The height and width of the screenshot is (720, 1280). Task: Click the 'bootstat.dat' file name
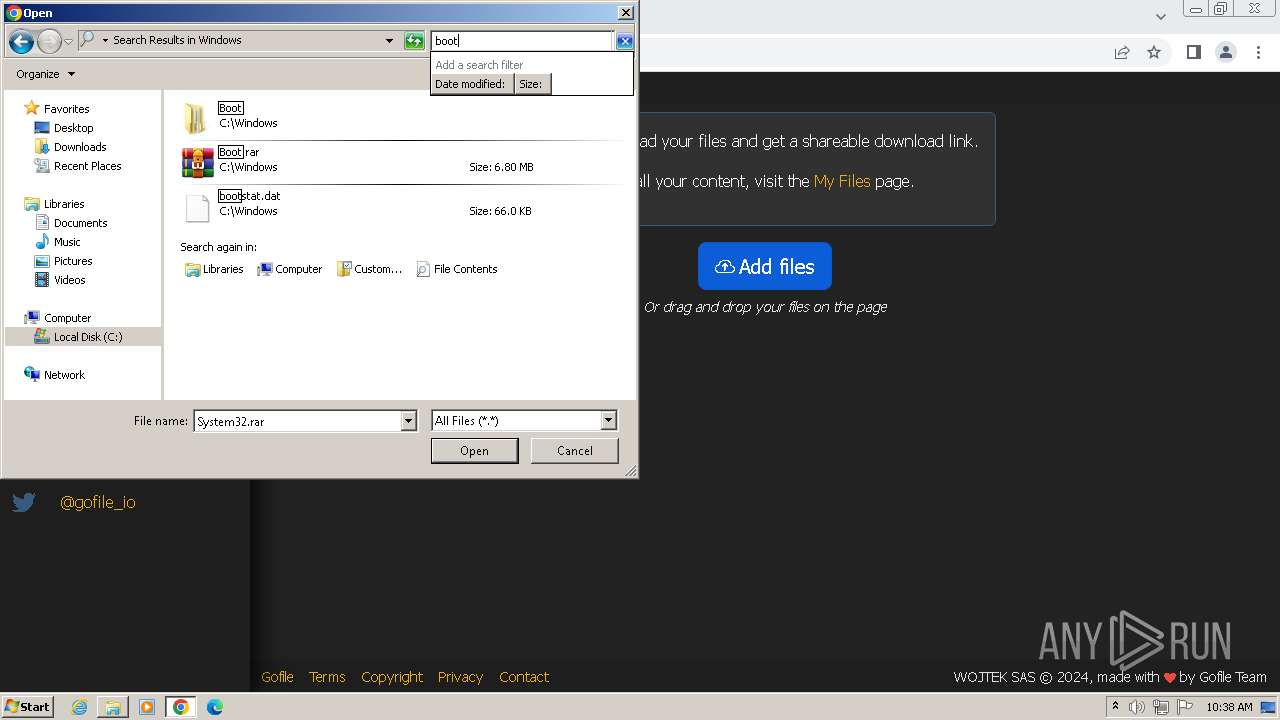click(249, 196)
